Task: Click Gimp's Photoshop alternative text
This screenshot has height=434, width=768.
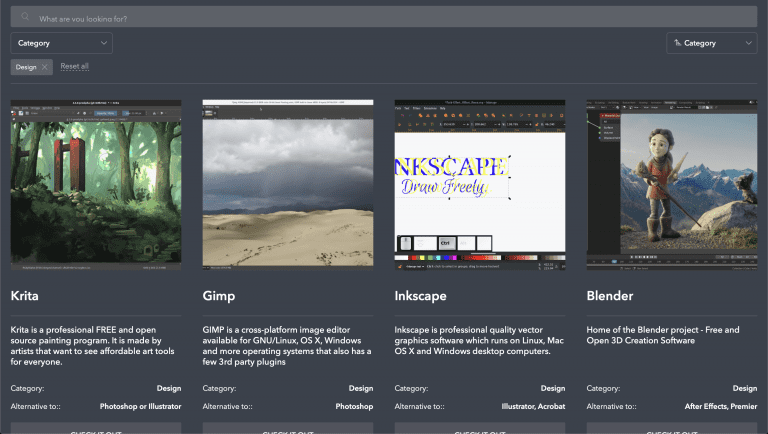Action: [354, 406]
